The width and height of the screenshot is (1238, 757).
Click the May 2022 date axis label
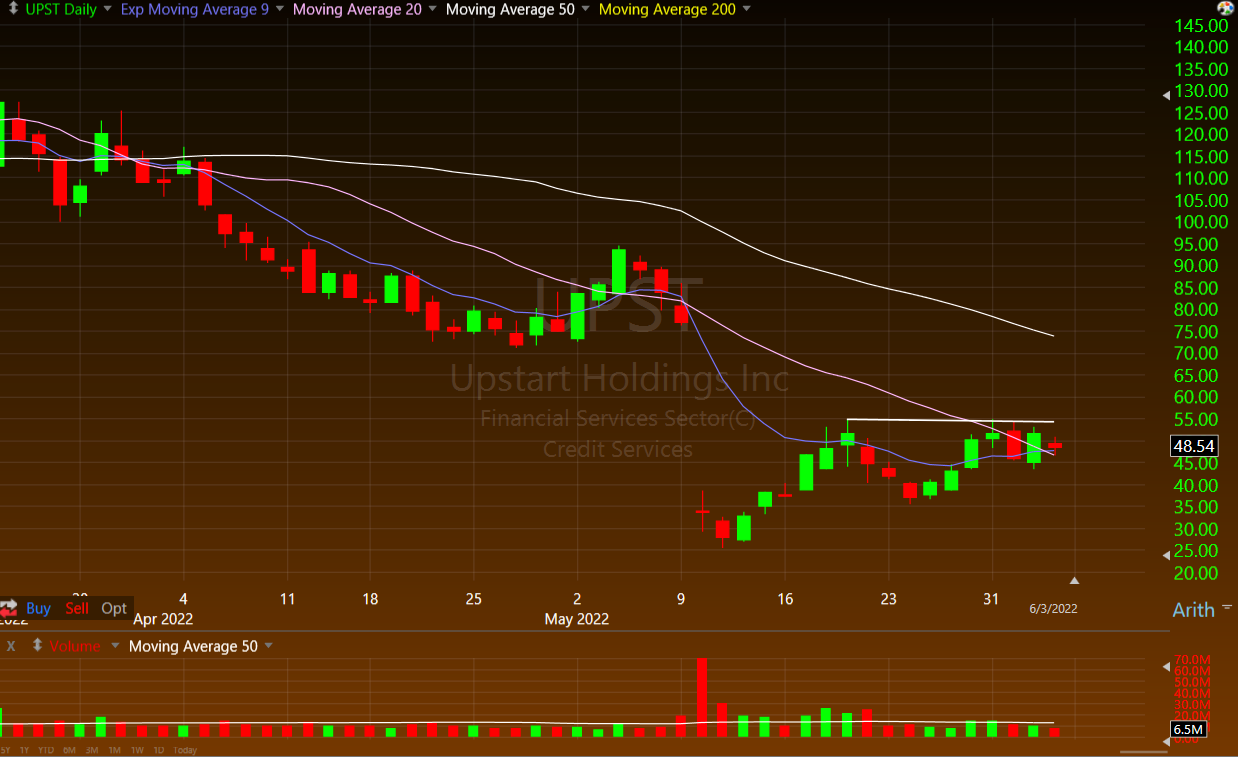pos(577,619)
